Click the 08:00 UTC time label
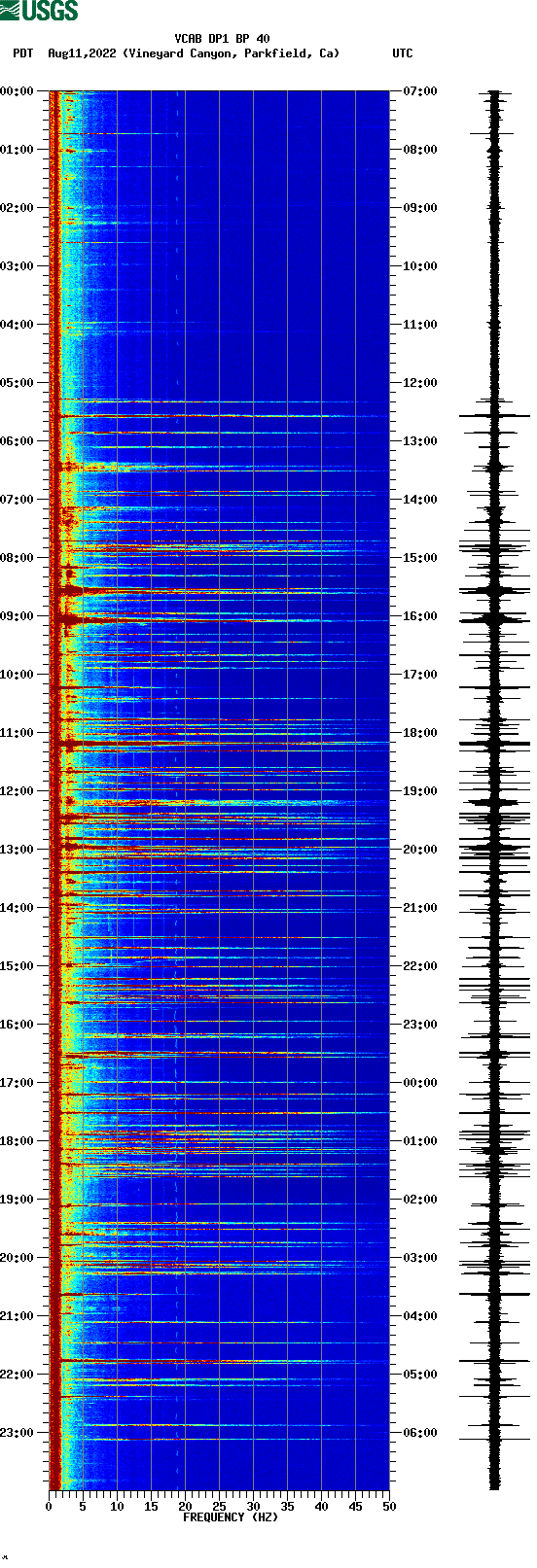The height and width of the screenshot is (1568, 537). 420,150
